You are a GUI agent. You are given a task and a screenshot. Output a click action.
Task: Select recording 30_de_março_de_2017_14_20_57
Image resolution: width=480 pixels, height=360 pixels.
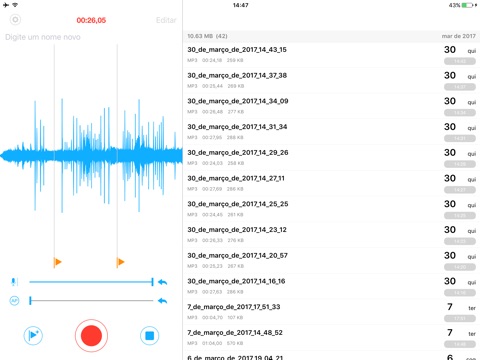tap(331, 261)
